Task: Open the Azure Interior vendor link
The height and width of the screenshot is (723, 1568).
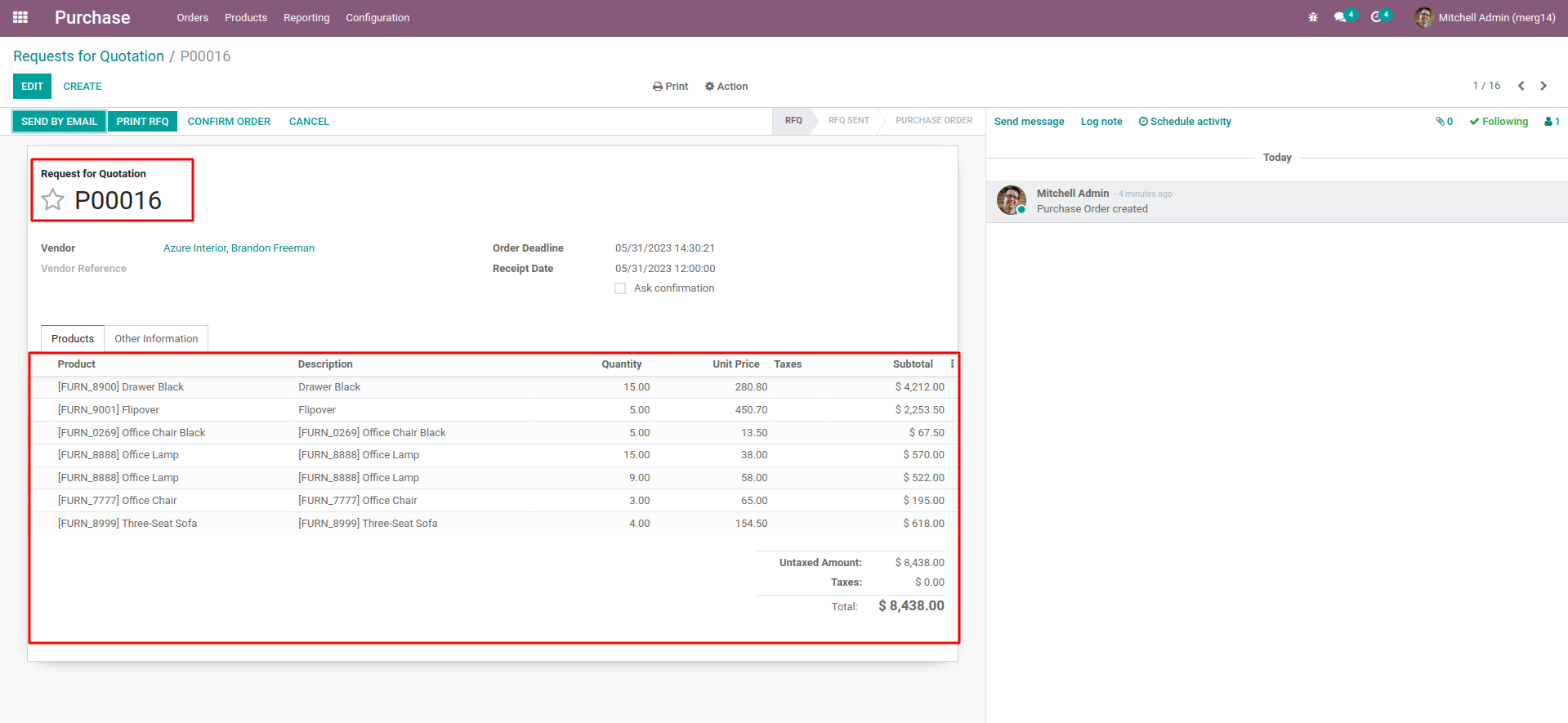Action: [x=239, y=248]
